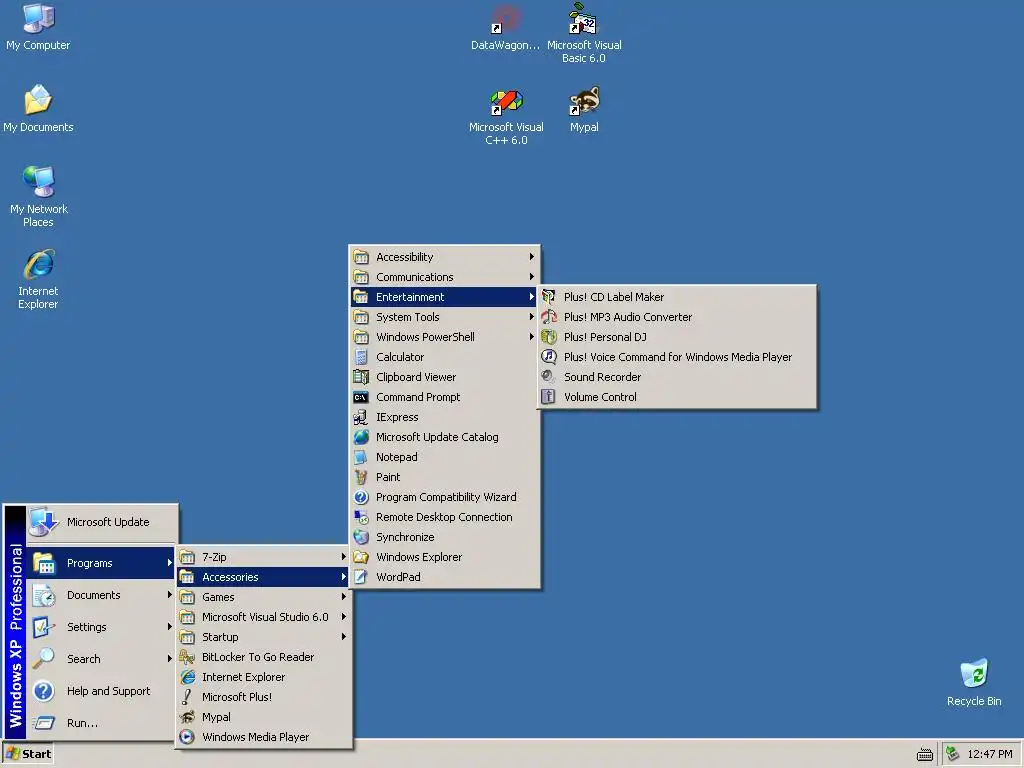Expand the Accessibility submenu arrow

(532, 257)
